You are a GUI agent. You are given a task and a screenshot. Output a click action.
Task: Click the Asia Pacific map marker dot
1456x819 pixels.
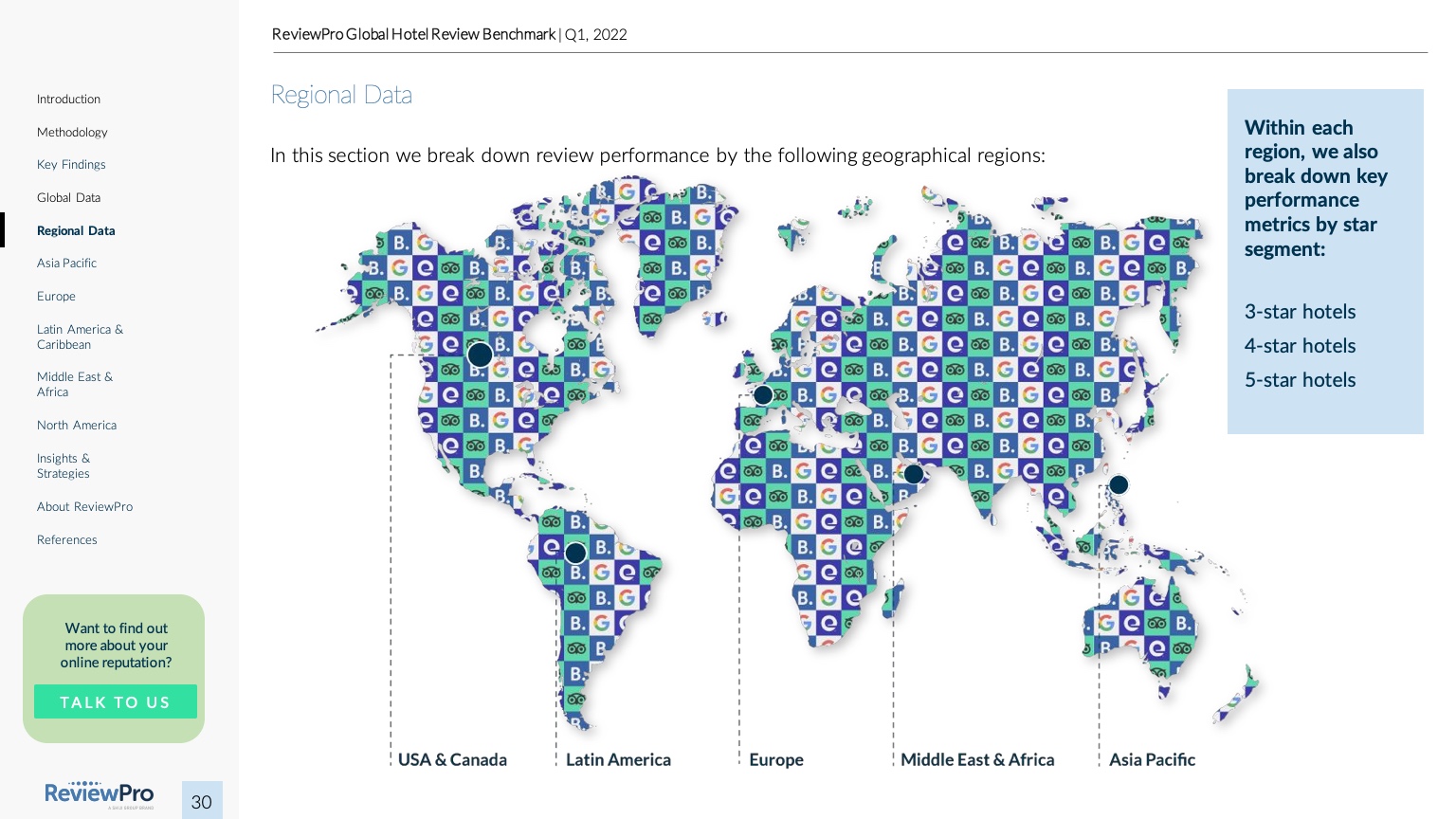1119,484
